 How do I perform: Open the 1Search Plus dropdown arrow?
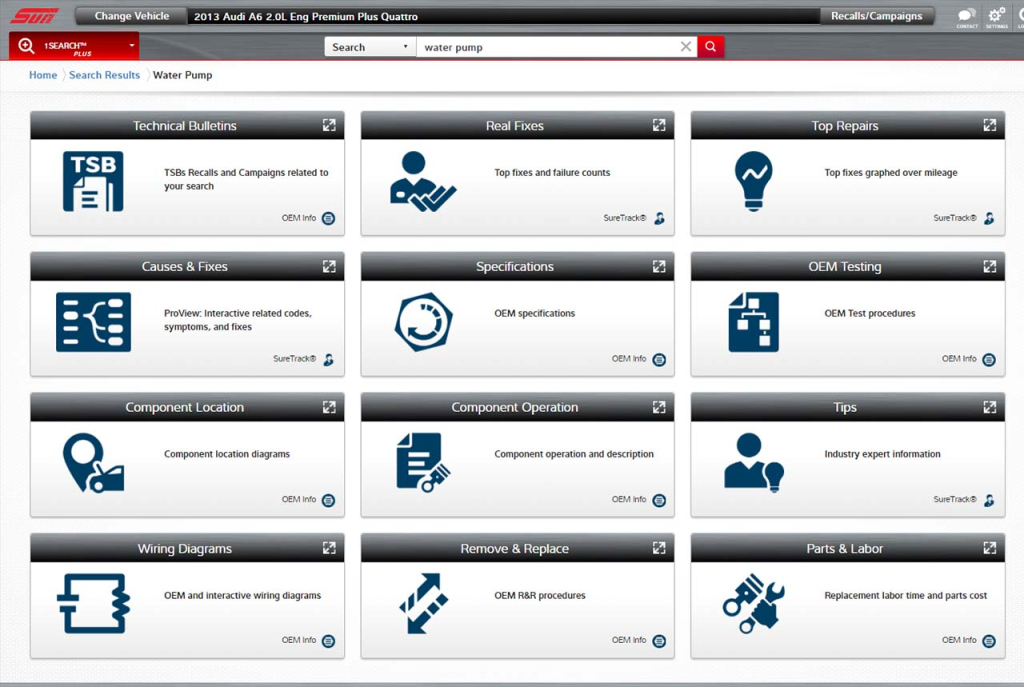[131, 46]
